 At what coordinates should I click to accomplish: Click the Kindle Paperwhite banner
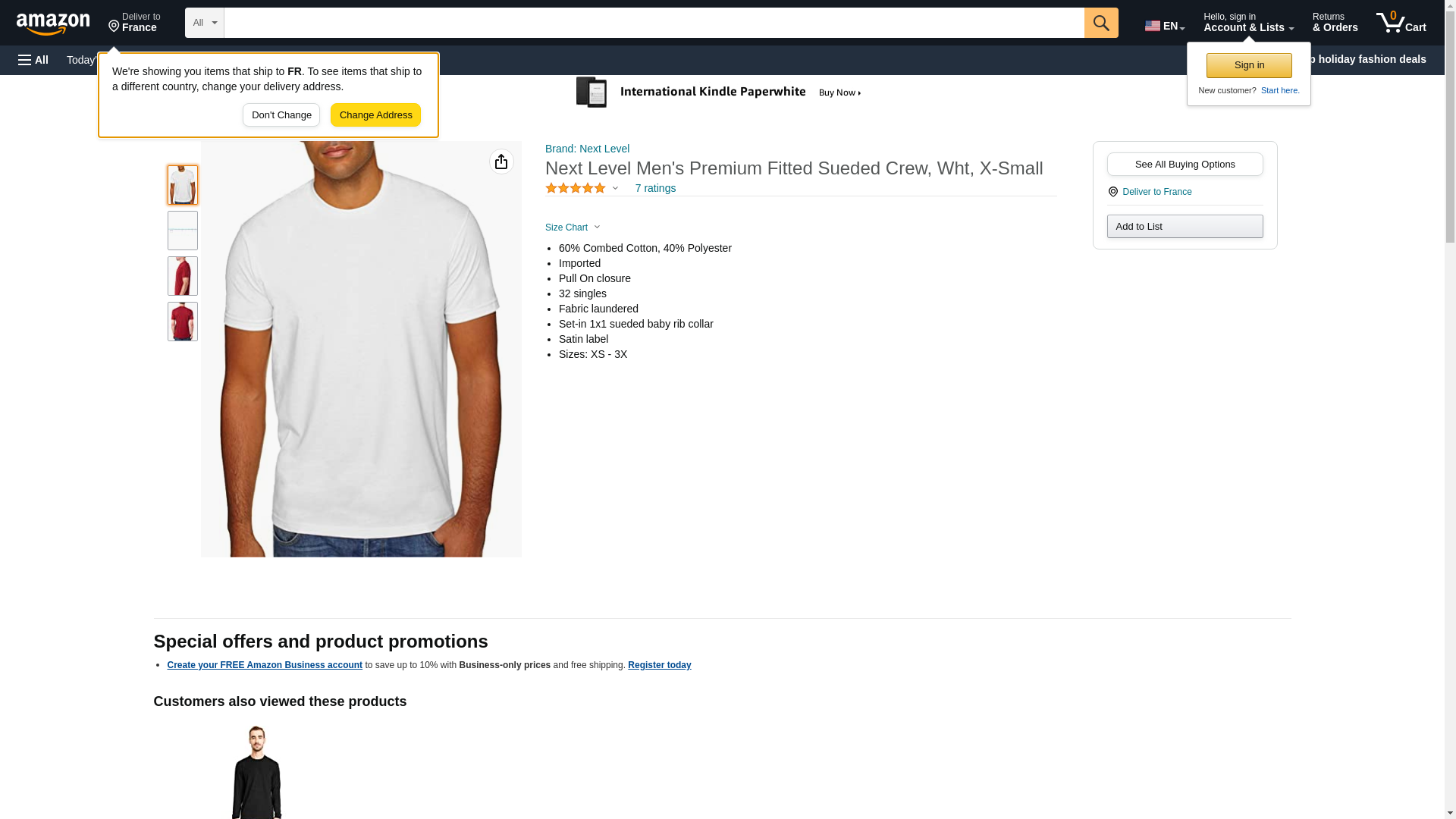tap(719, 93)
